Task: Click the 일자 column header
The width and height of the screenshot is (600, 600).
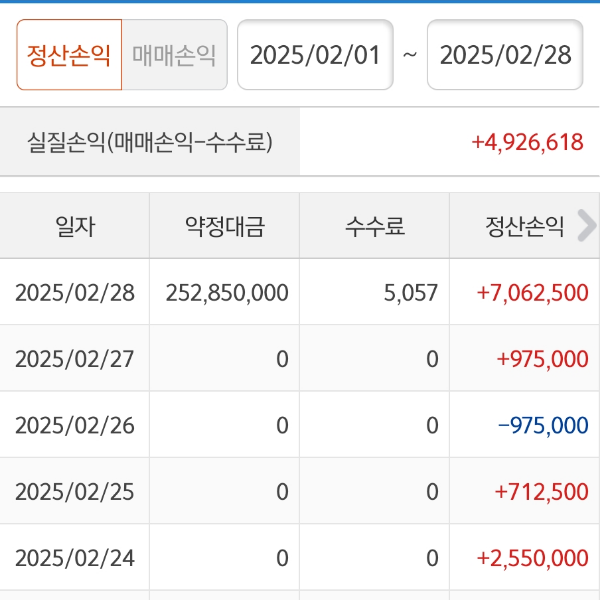Action: click(75, 226)
